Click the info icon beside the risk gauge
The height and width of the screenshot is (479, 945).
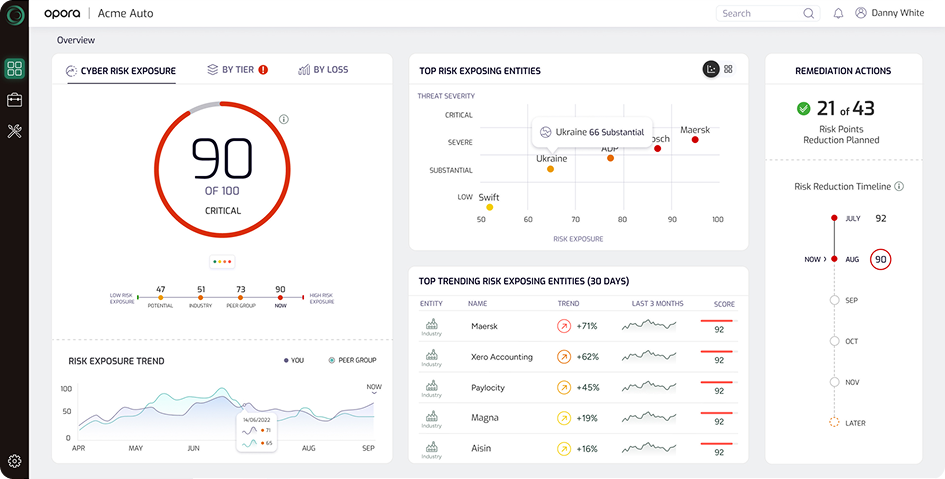click(284, 119)
